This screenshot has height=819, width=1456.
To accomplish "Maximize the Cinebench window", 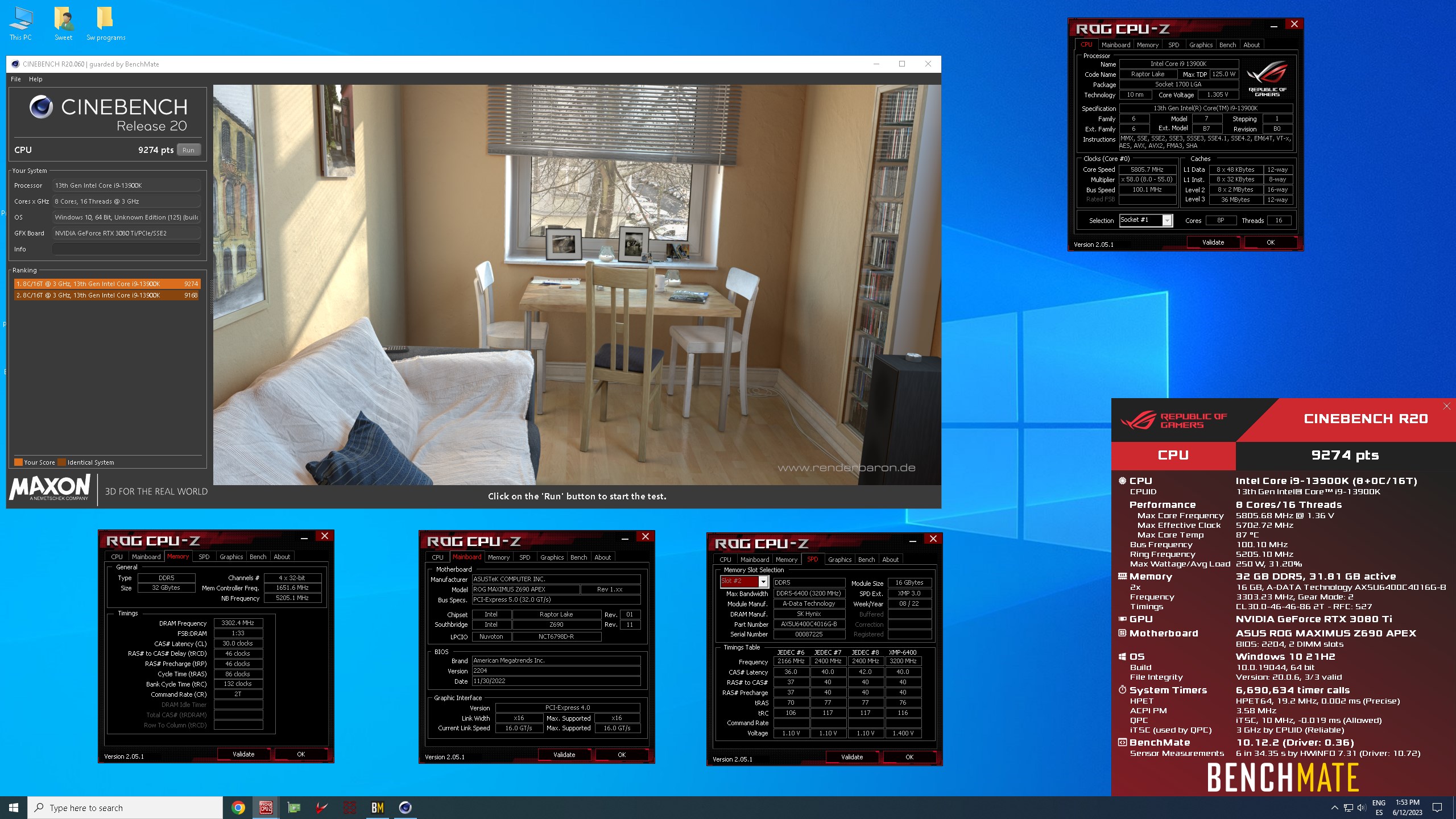I will tap(902, 64).
